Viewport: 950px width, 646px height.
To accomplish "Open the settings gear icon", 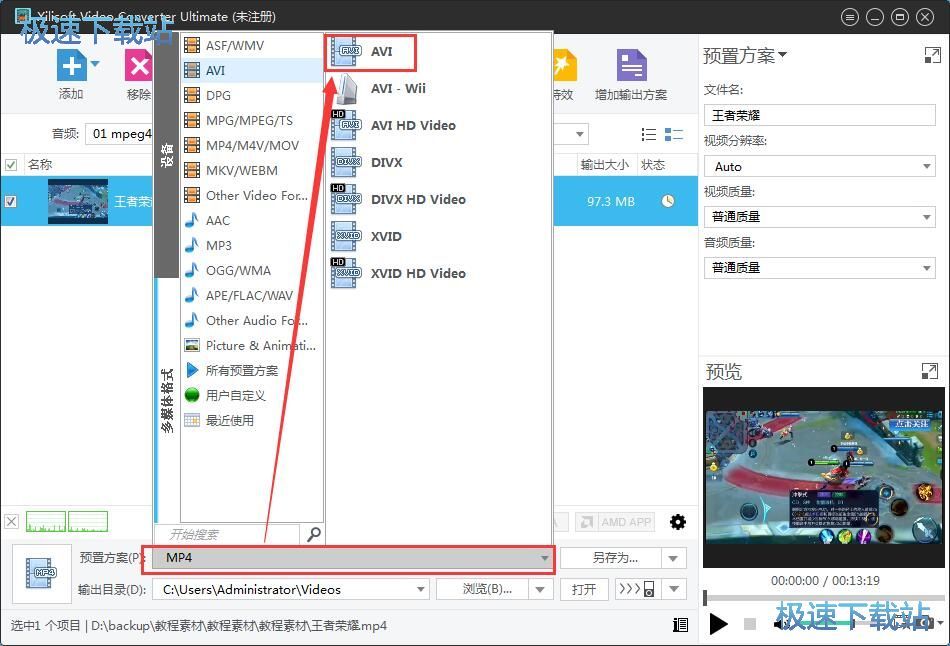I will [x=678, y=522].
